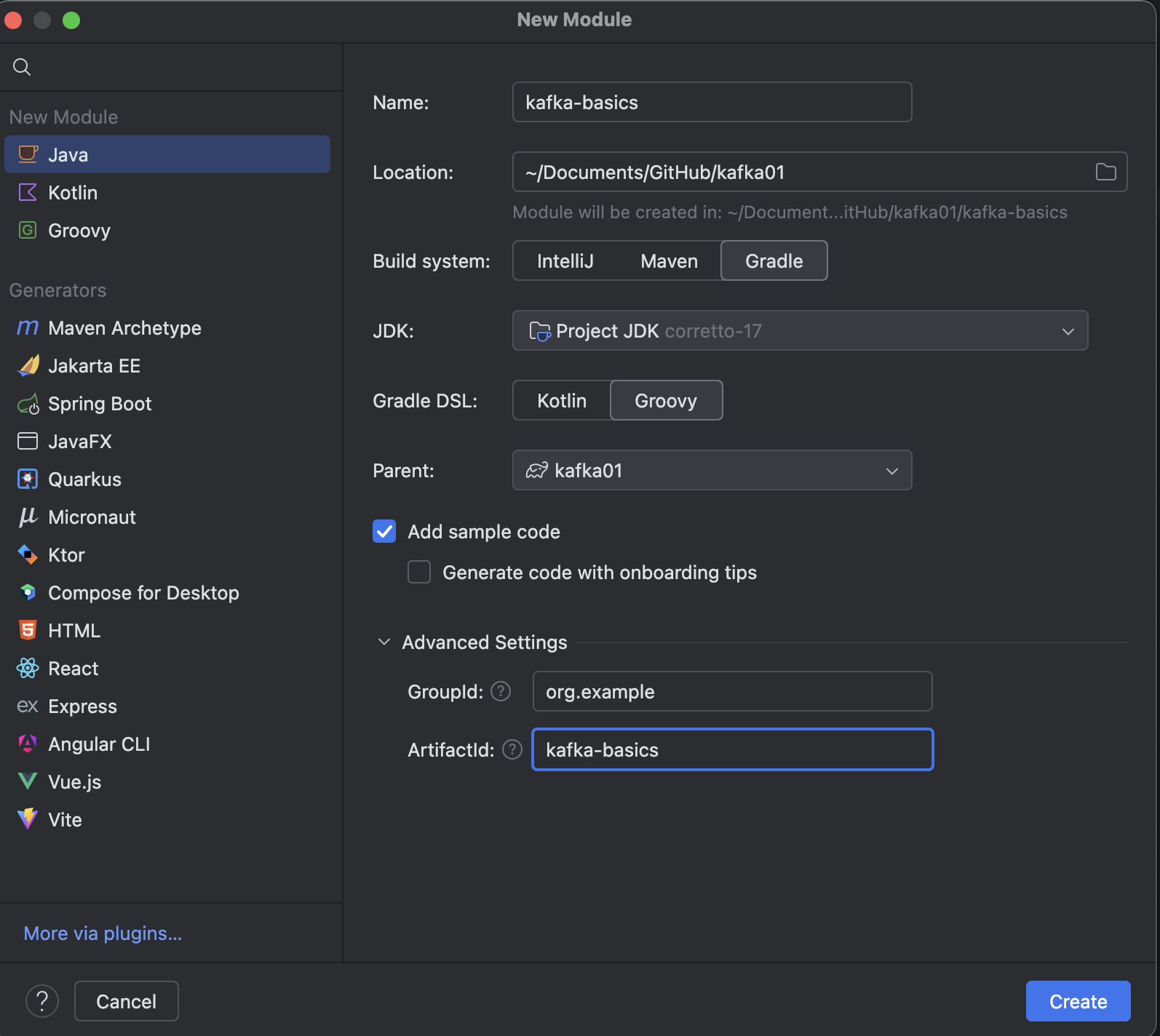1160x1036 pixels.
Task: Click the Spring Boot icon
Action: click(28, 403)
